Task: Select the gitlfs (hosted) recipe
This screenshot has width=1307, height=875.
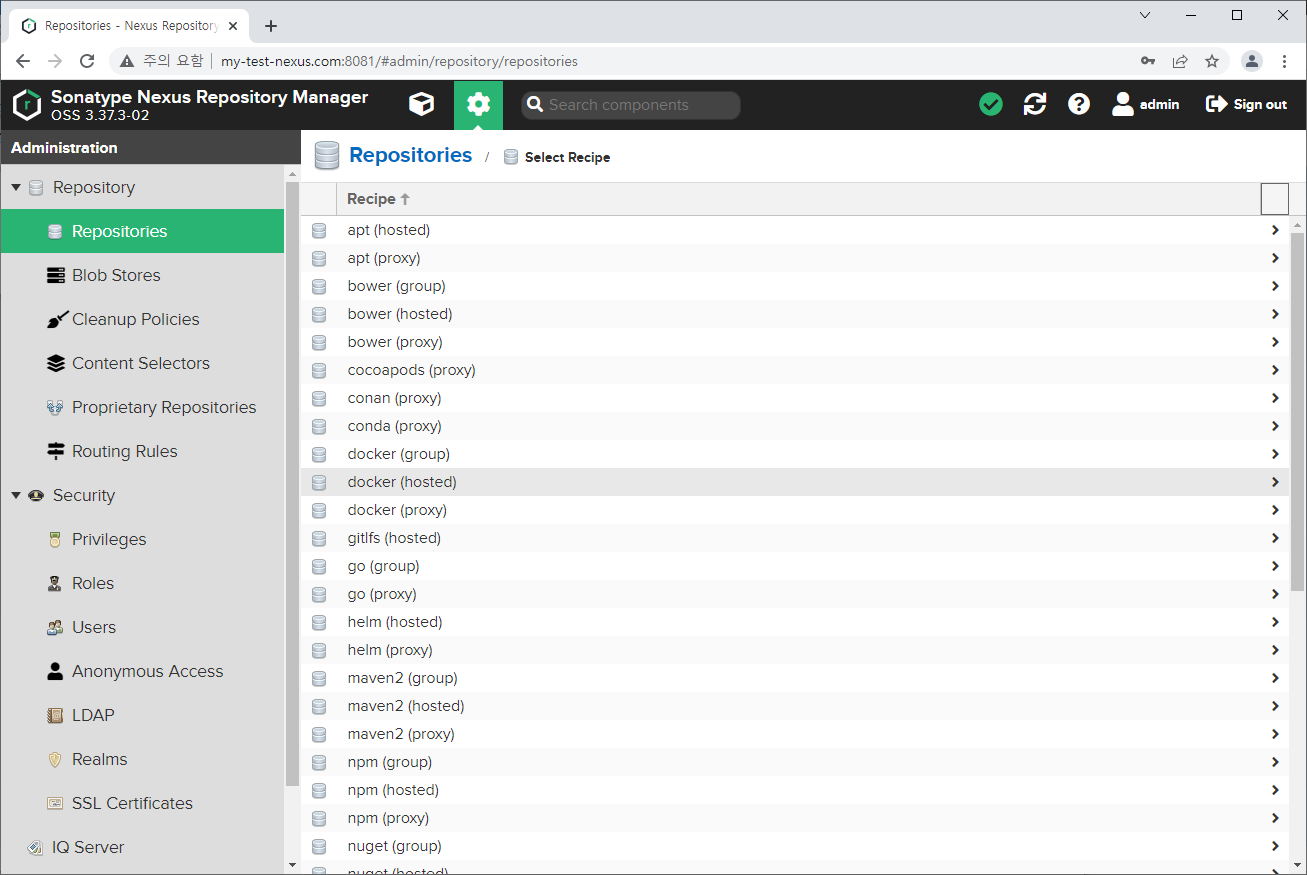Action: coord(795,538)
